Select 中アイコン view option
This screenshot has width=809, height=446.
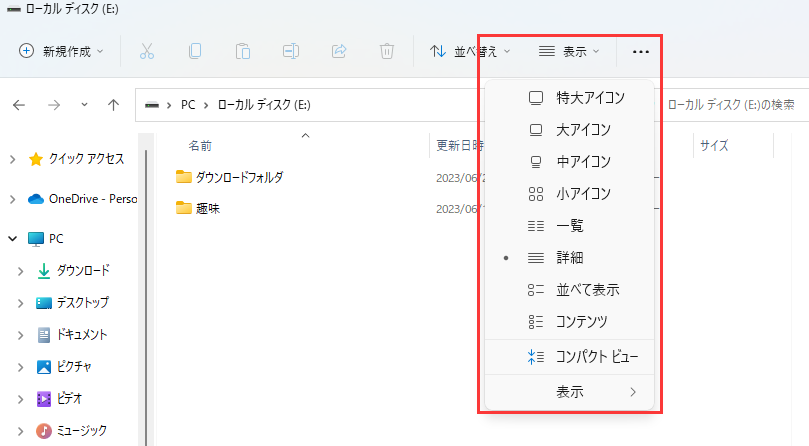click(x=570, y=162)
